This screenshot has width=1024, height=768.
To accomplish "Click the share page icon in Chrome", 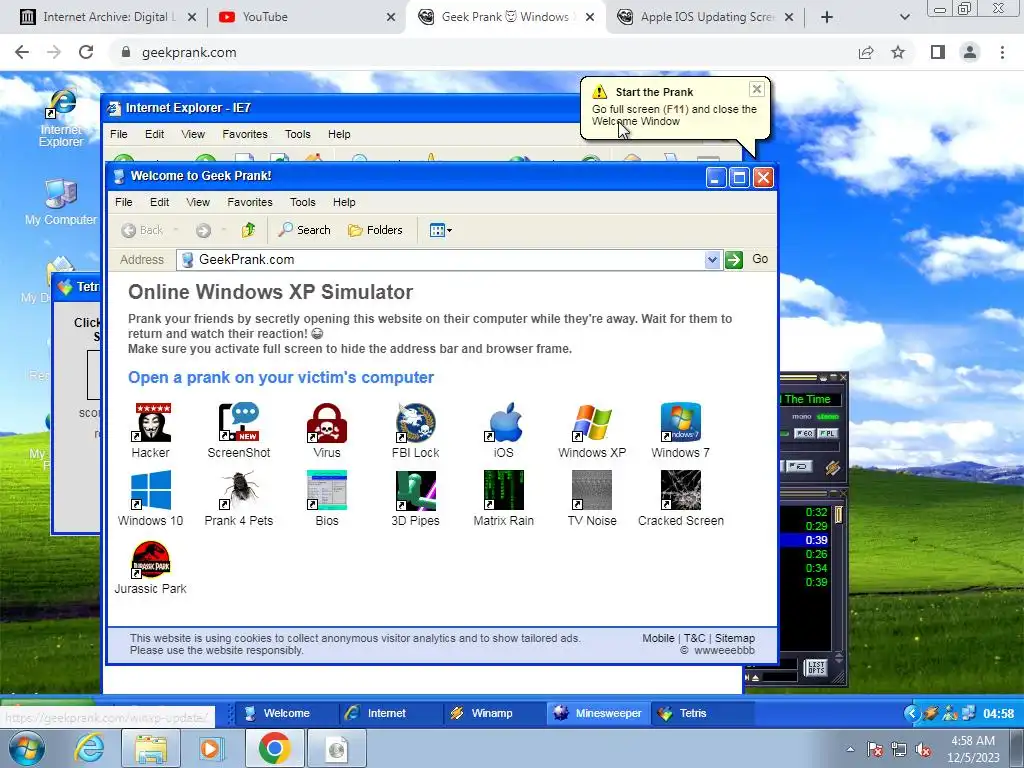I will tap(866, 52).
